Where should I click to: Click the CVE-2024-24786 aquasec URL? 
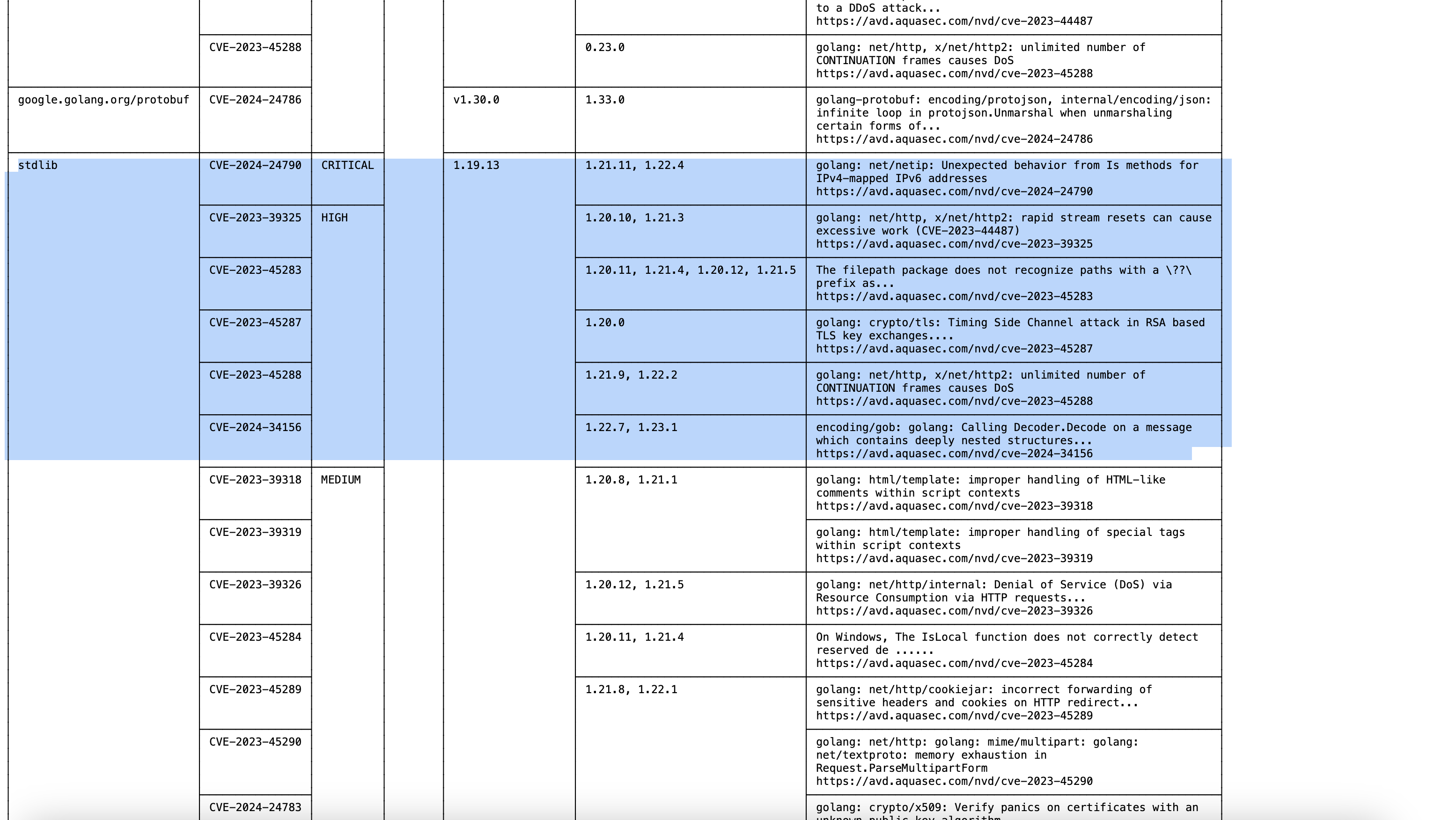[x=954, y=139]
